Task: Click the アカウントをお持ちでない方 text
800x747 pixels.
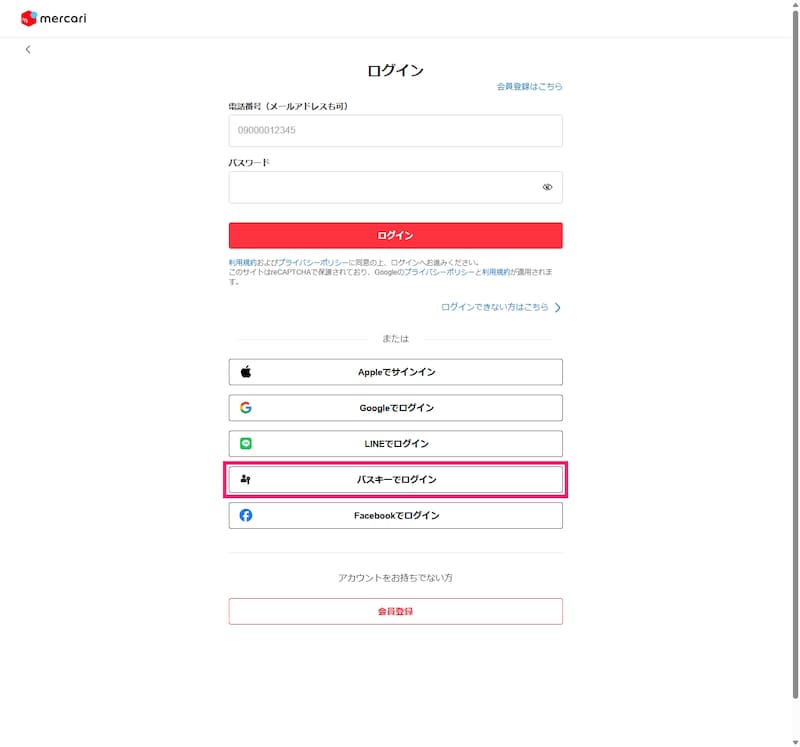Action: point(395,578)
